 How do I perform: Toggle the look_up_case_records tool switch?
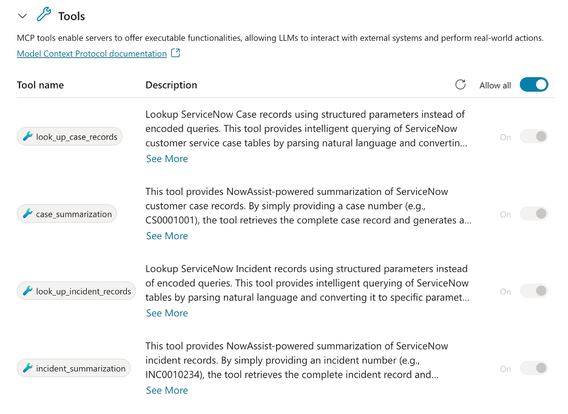point(534,137)
